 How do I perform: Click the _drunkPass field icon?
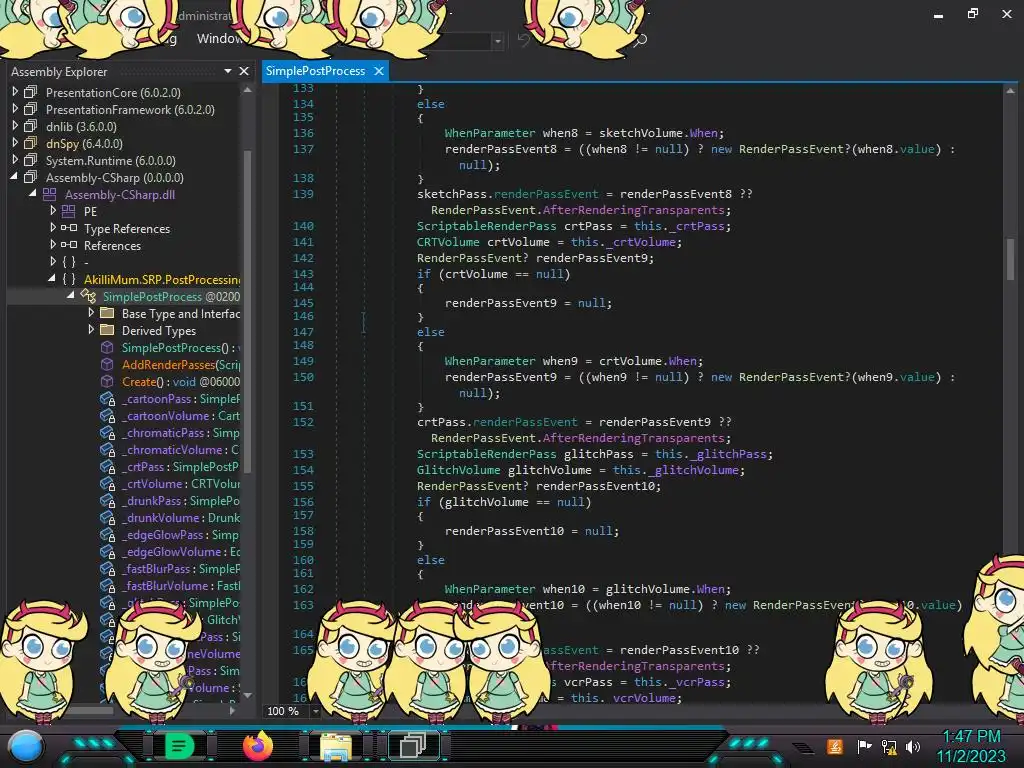click(107, 500)
